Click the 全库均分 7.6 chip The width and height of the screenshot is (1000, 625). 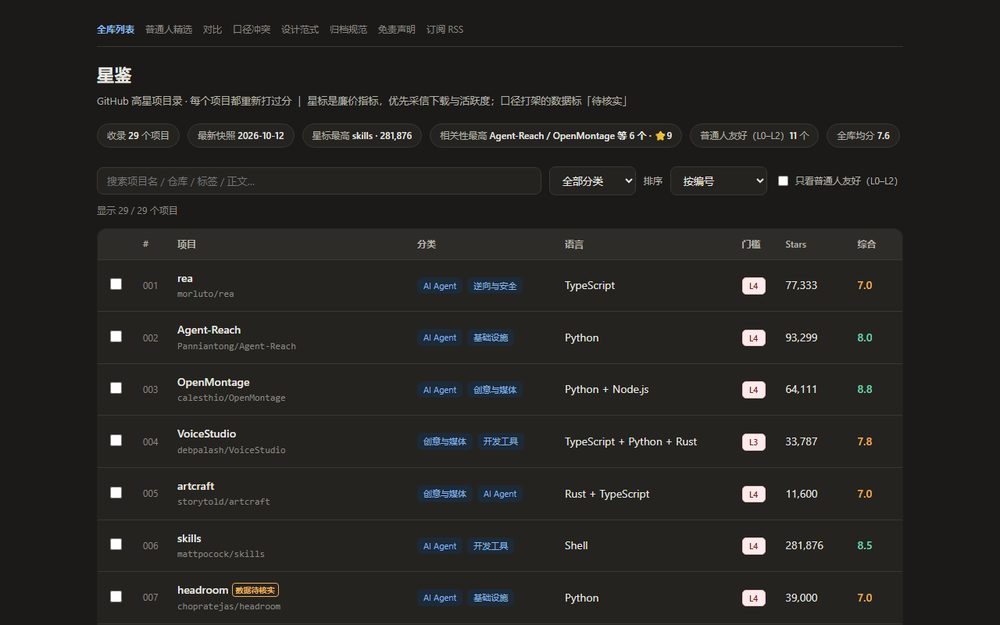863,136
